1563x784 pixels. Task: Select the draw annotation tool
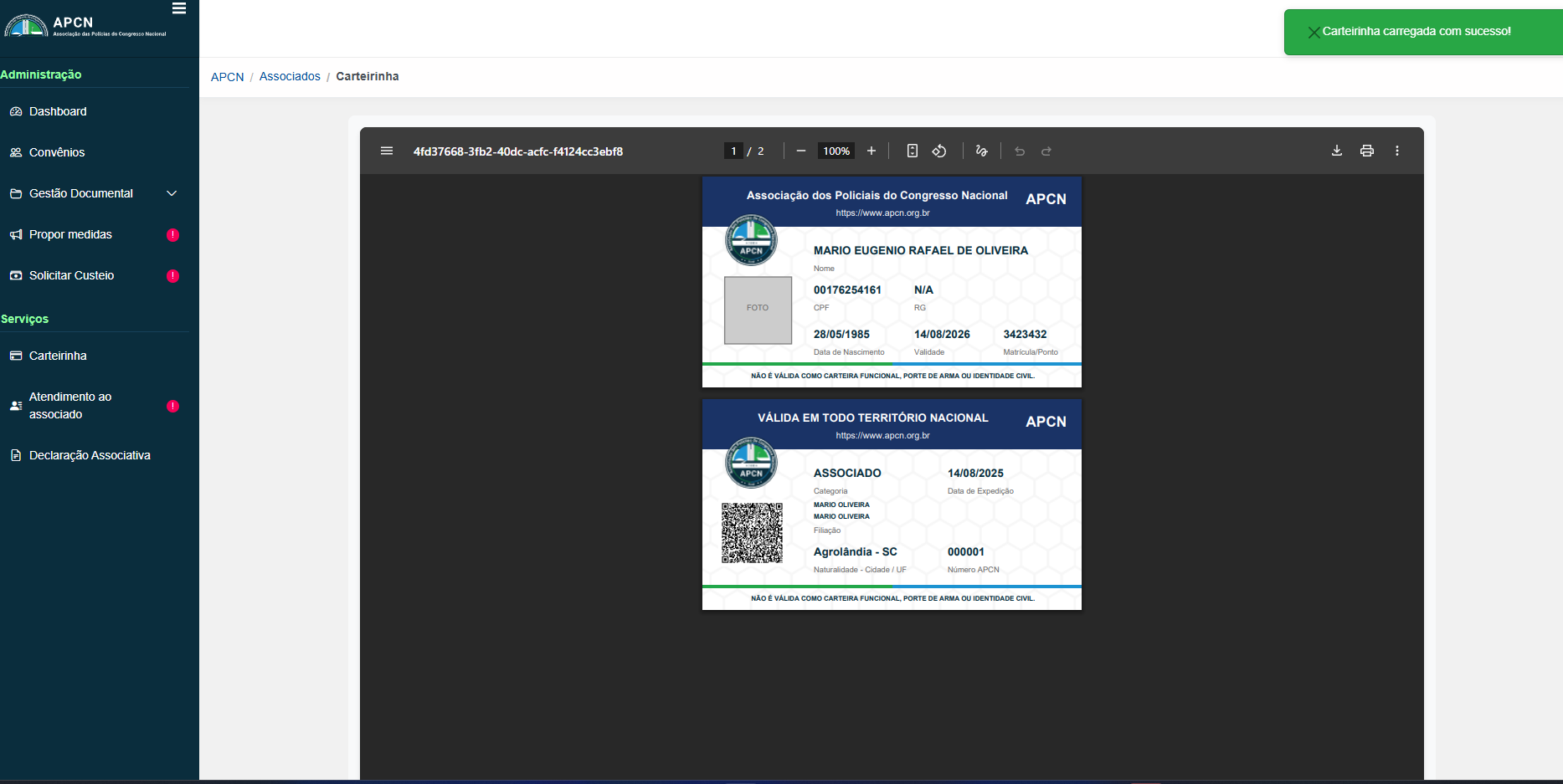click(x=981, y=151)
